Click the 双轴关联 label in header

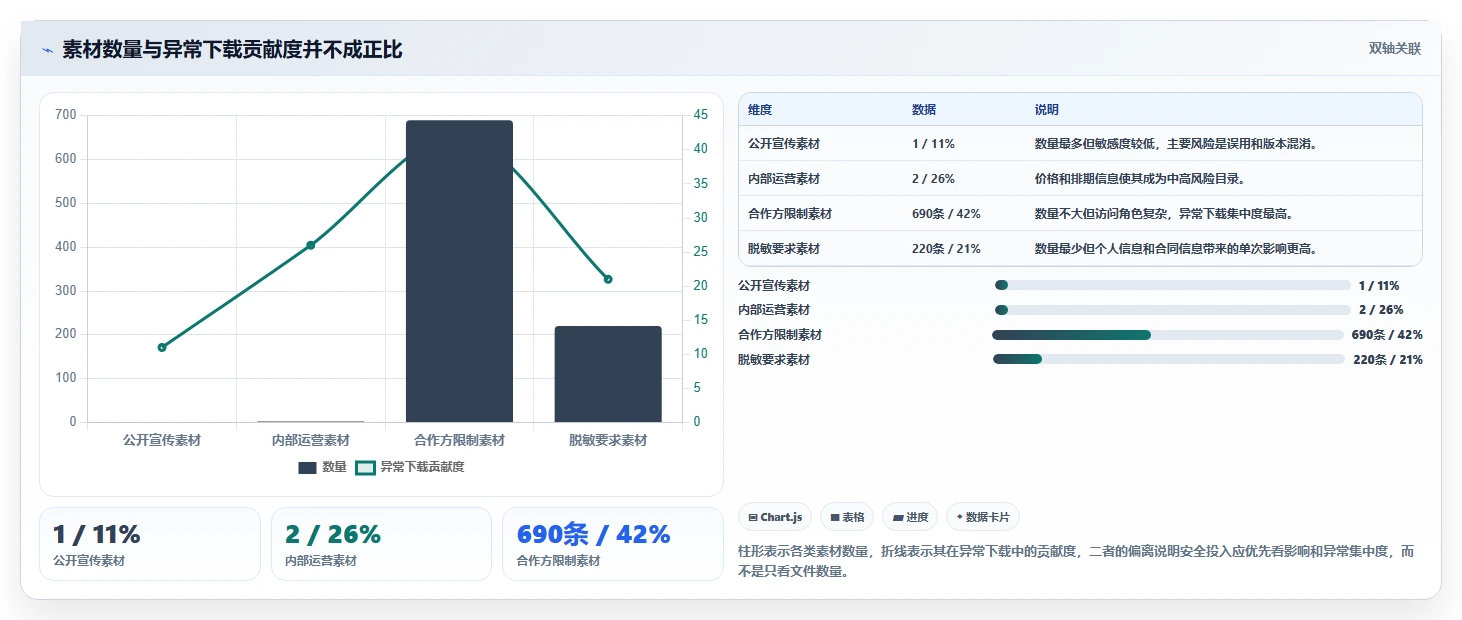point(1395,49)
